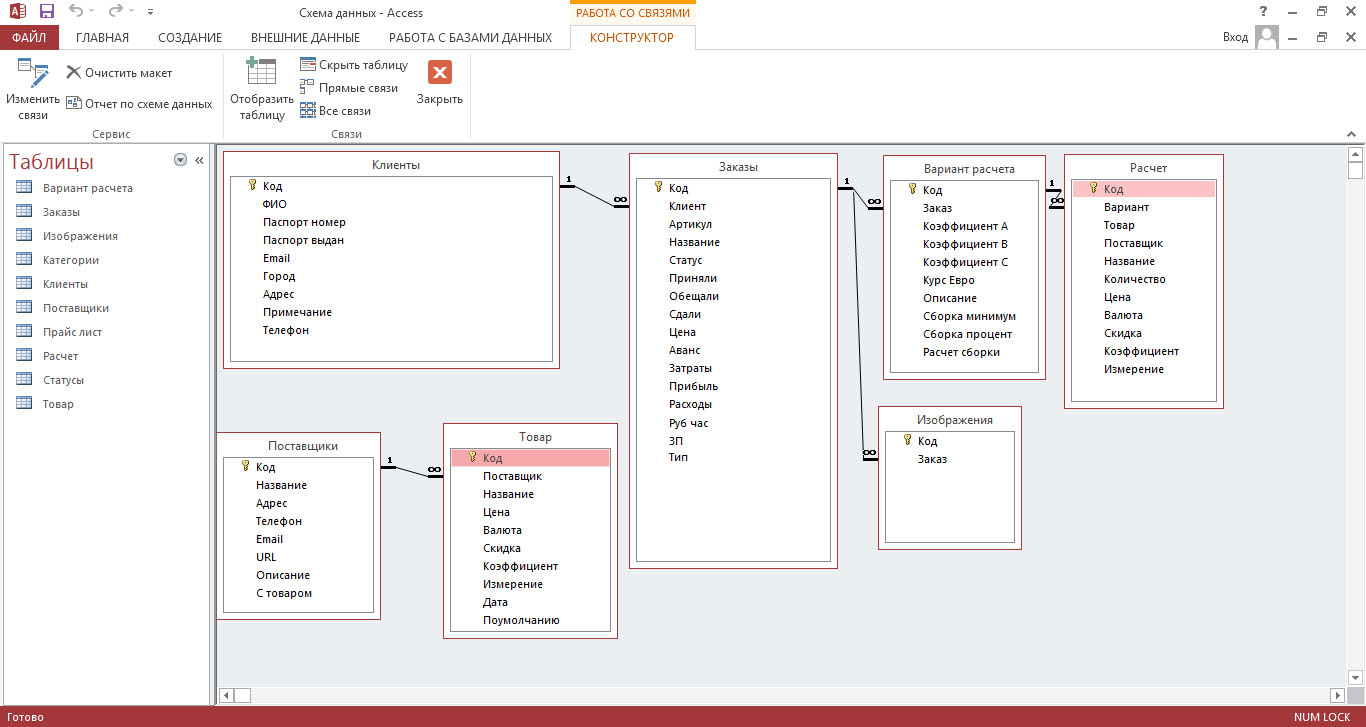
Task: Select Прибыль field in Заказы table
Action: (693, 386)
